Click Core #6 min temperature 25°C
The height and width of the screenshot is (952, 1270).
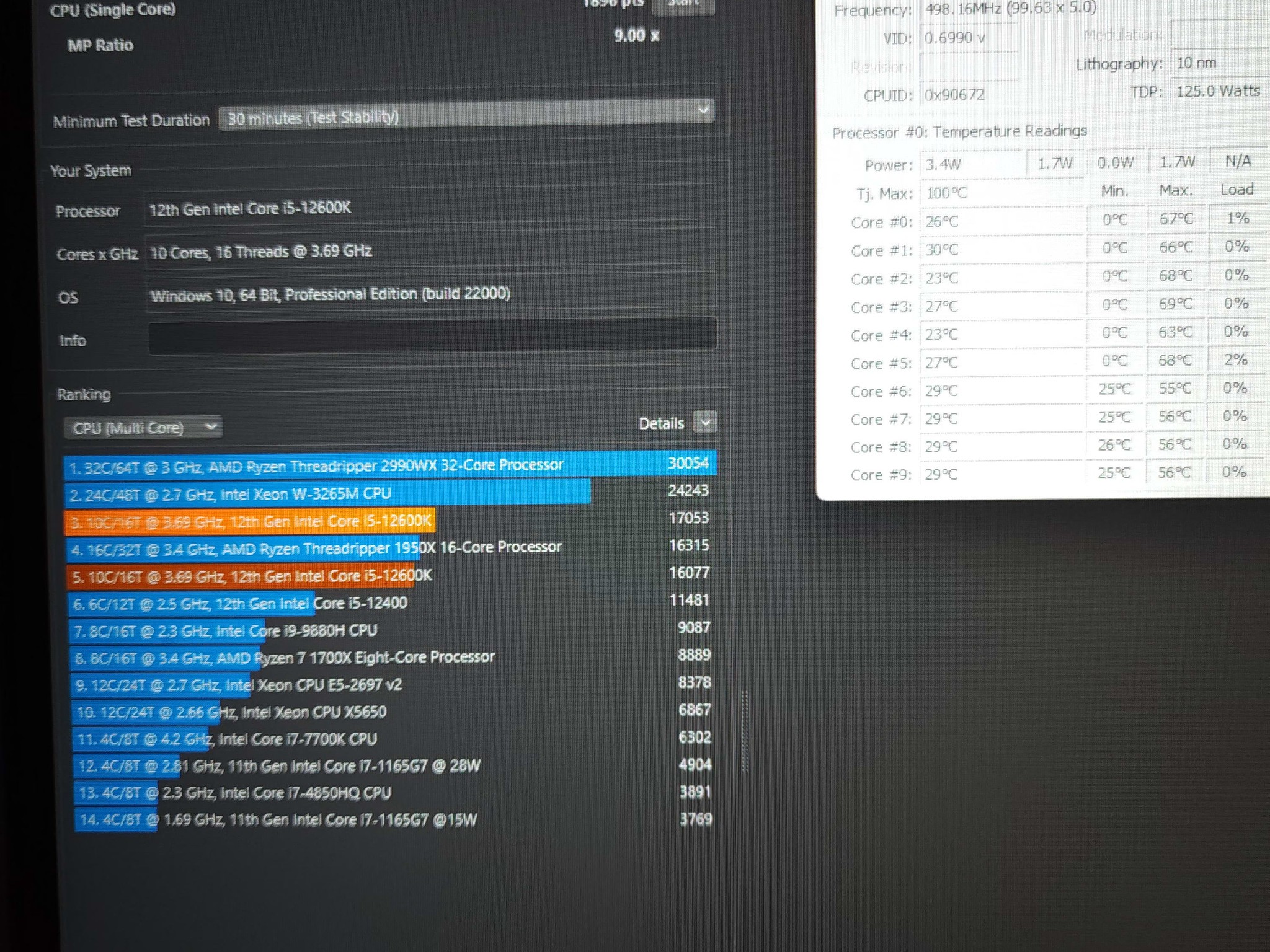1114,389
